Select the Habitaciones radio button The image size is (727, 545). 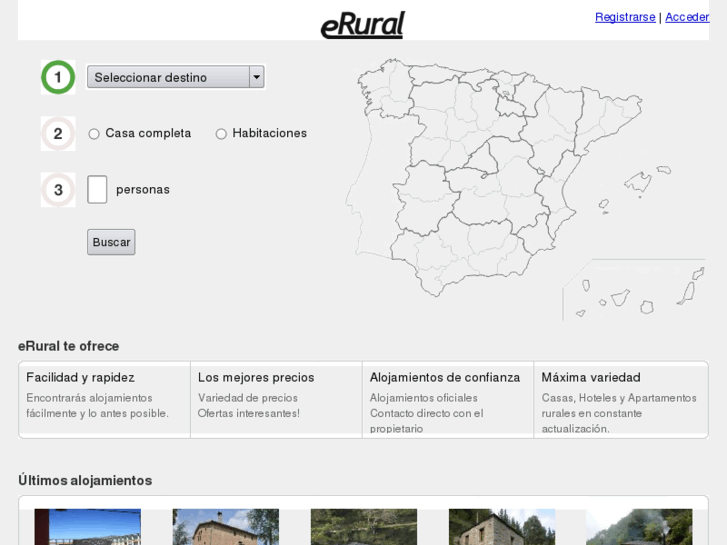(221, 134)
